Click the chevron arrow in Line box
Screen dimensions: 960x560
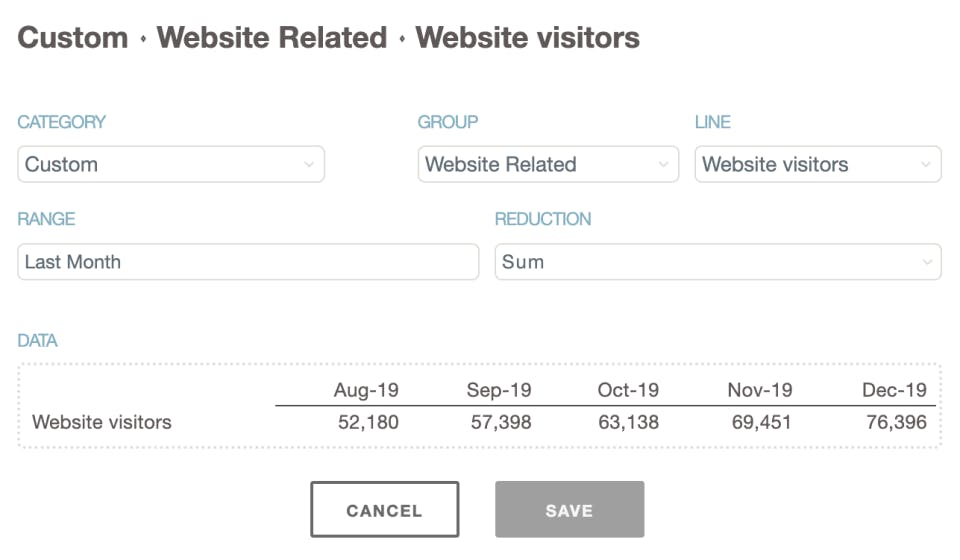925,165
